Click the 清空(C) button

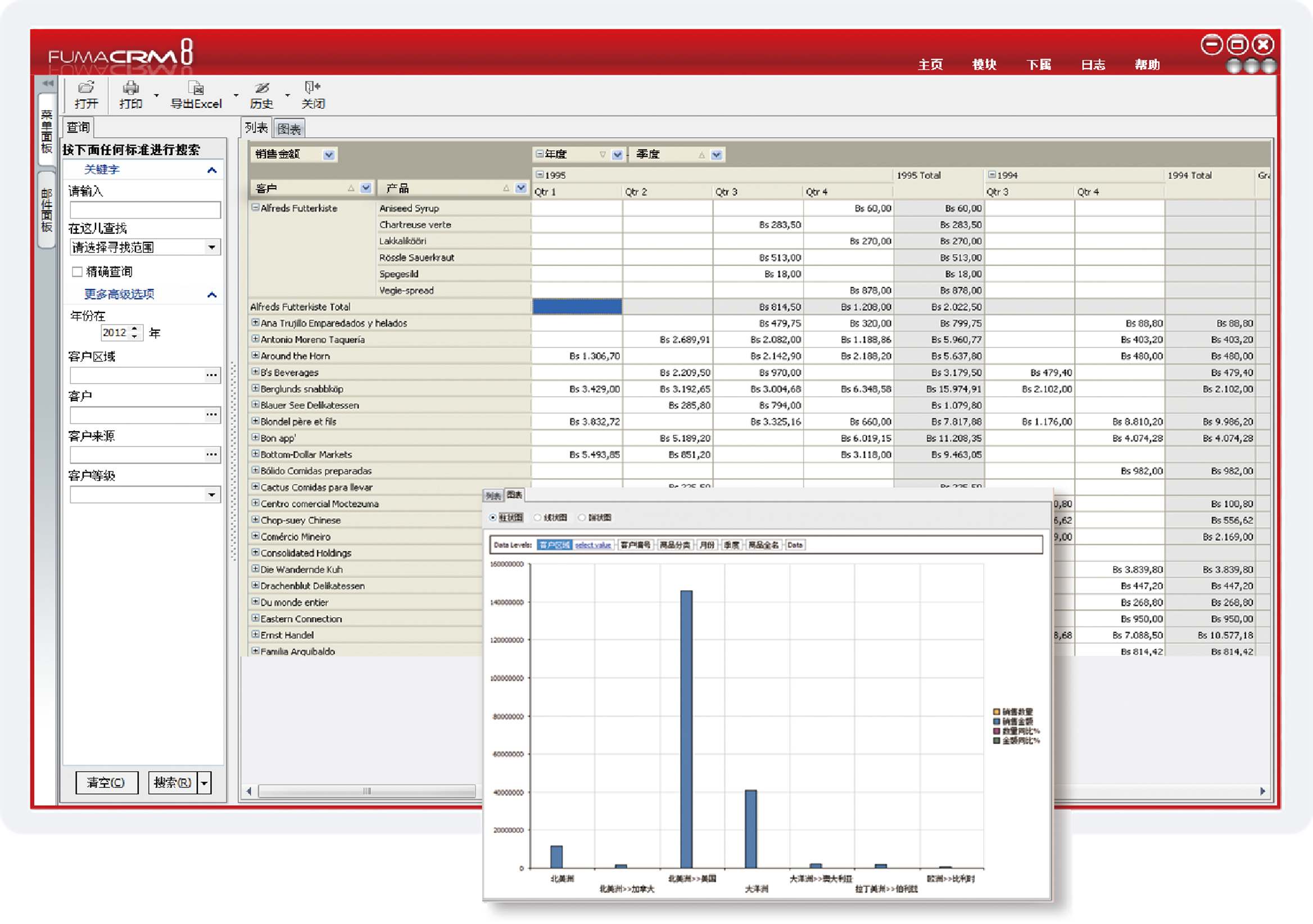106,782
